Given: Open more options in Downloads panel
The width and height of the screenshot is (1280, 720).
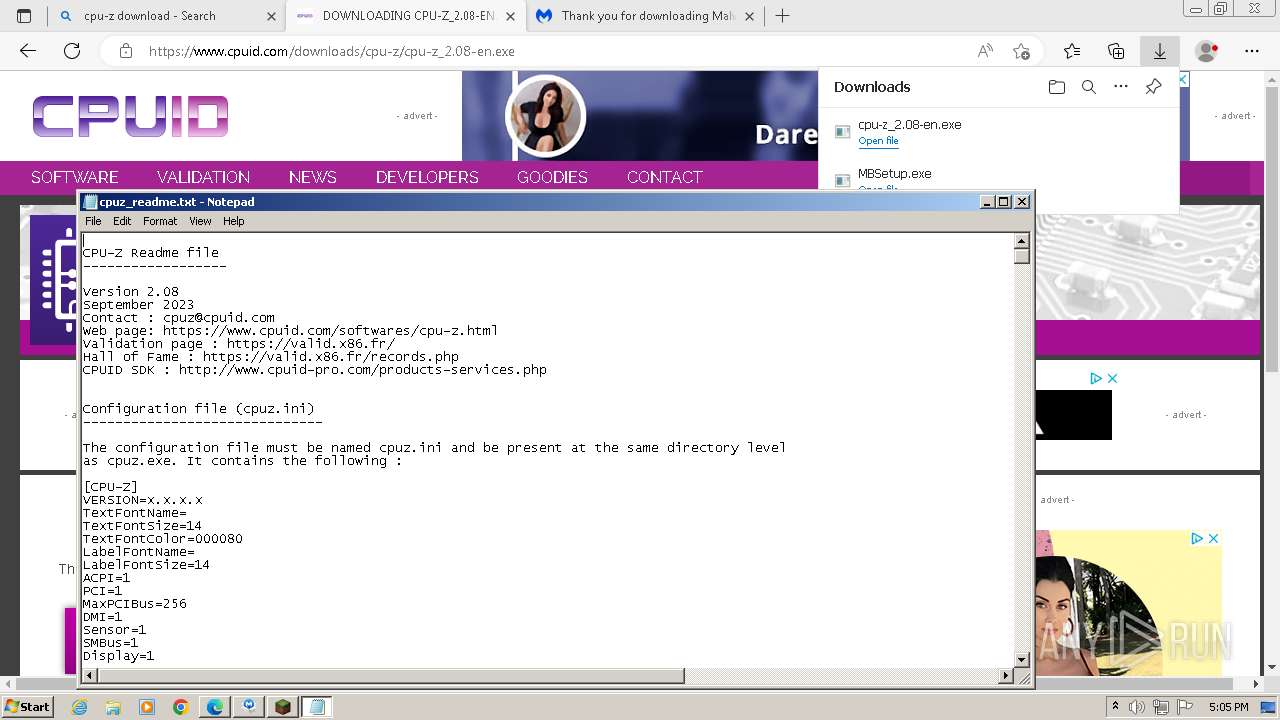Looking at the screenshot, I should point(1121,87).
